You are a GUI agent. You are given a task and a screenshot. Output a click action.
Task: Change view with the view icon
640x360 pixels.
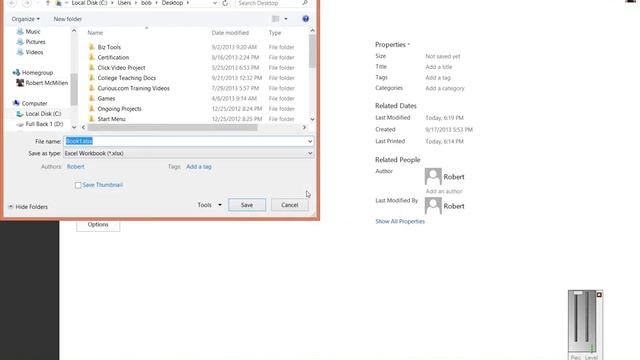[x=276, y=19]
